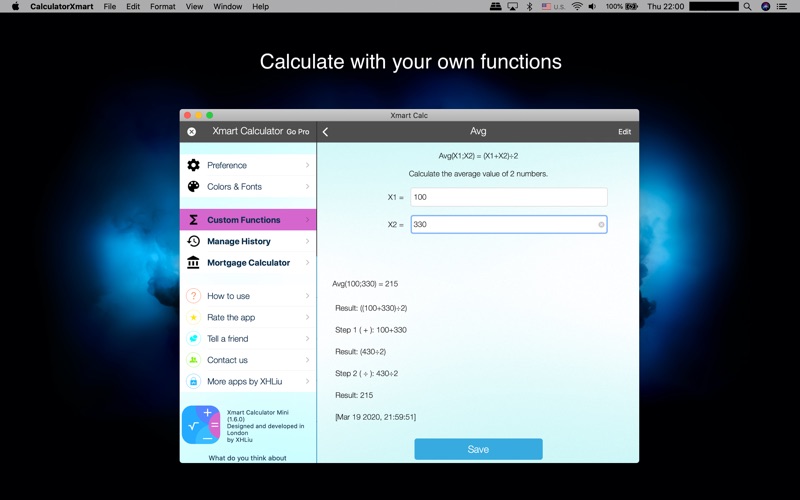Open the View menu
The height and width of the screenshot is (500, 800).
(194, 7)
